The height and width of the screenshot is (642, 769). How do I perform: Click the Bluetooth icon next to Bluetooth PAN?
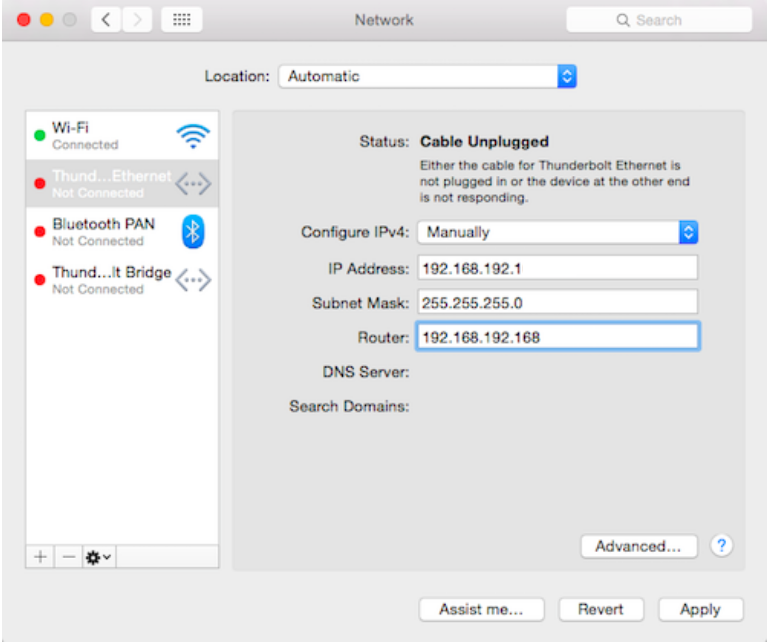[x=193, y=231]
